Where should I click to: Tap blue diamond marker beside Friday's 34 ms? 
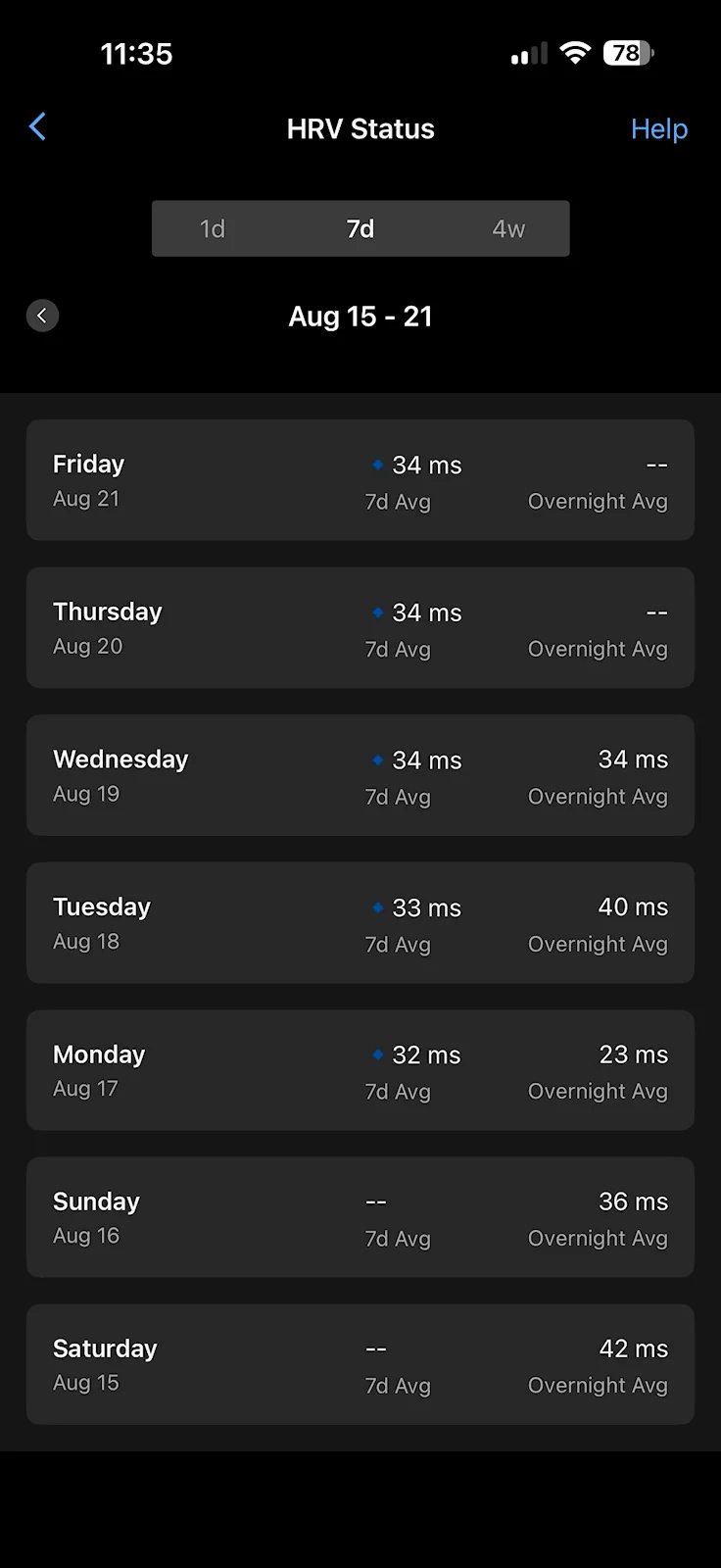click(377, 465)
